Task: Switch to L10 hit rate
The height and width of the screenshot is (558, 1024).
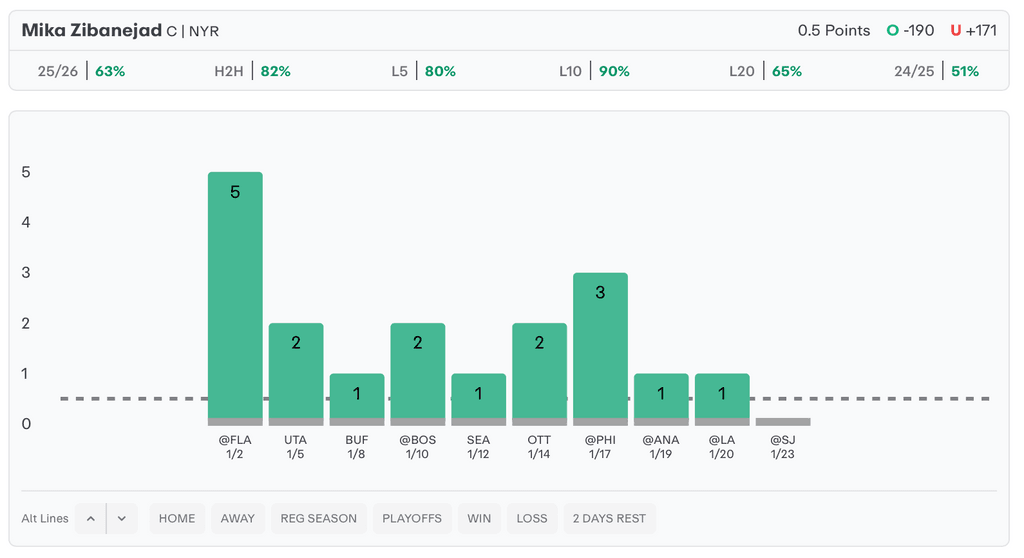Action: (x=593, y=71)
